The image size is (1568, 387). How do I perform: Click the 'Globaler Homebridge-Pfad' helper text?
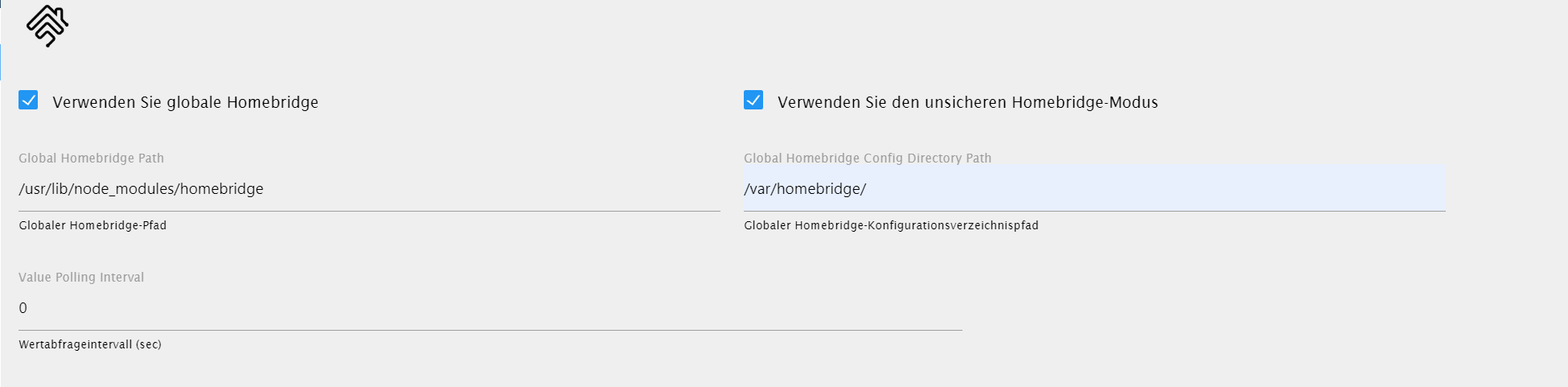pos(93,225)
